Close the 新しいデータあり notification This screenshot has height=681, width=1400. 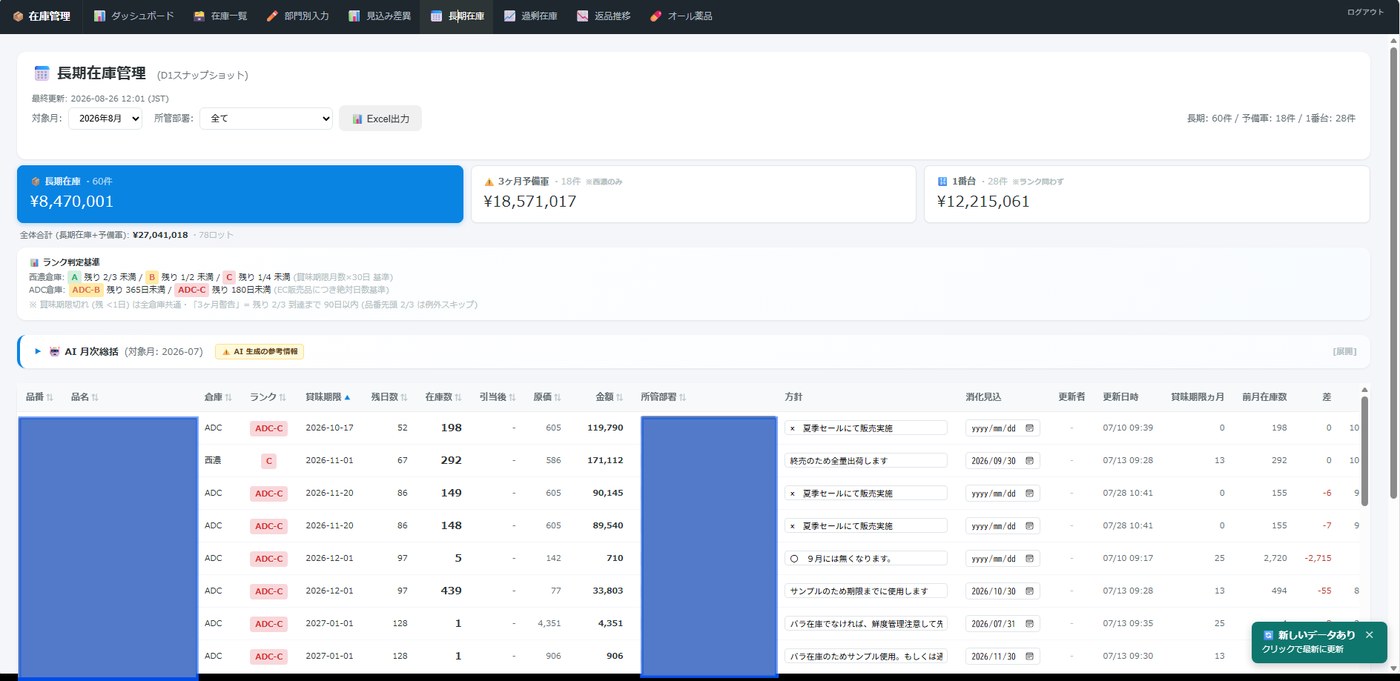tap(1369, 635)
